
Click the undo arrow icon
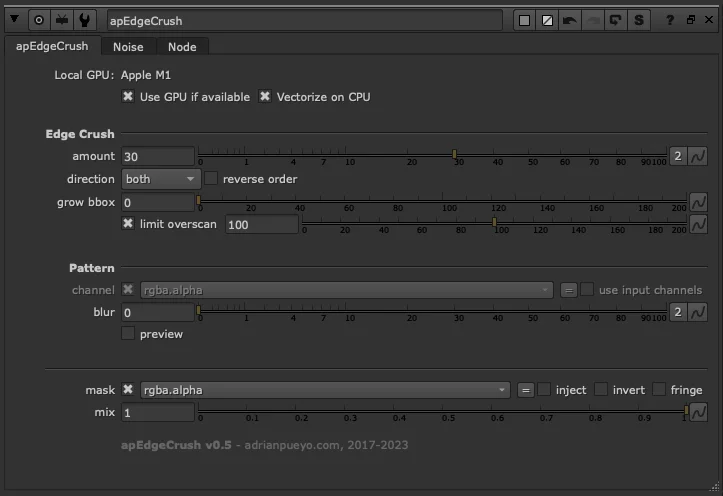point(570,20)
